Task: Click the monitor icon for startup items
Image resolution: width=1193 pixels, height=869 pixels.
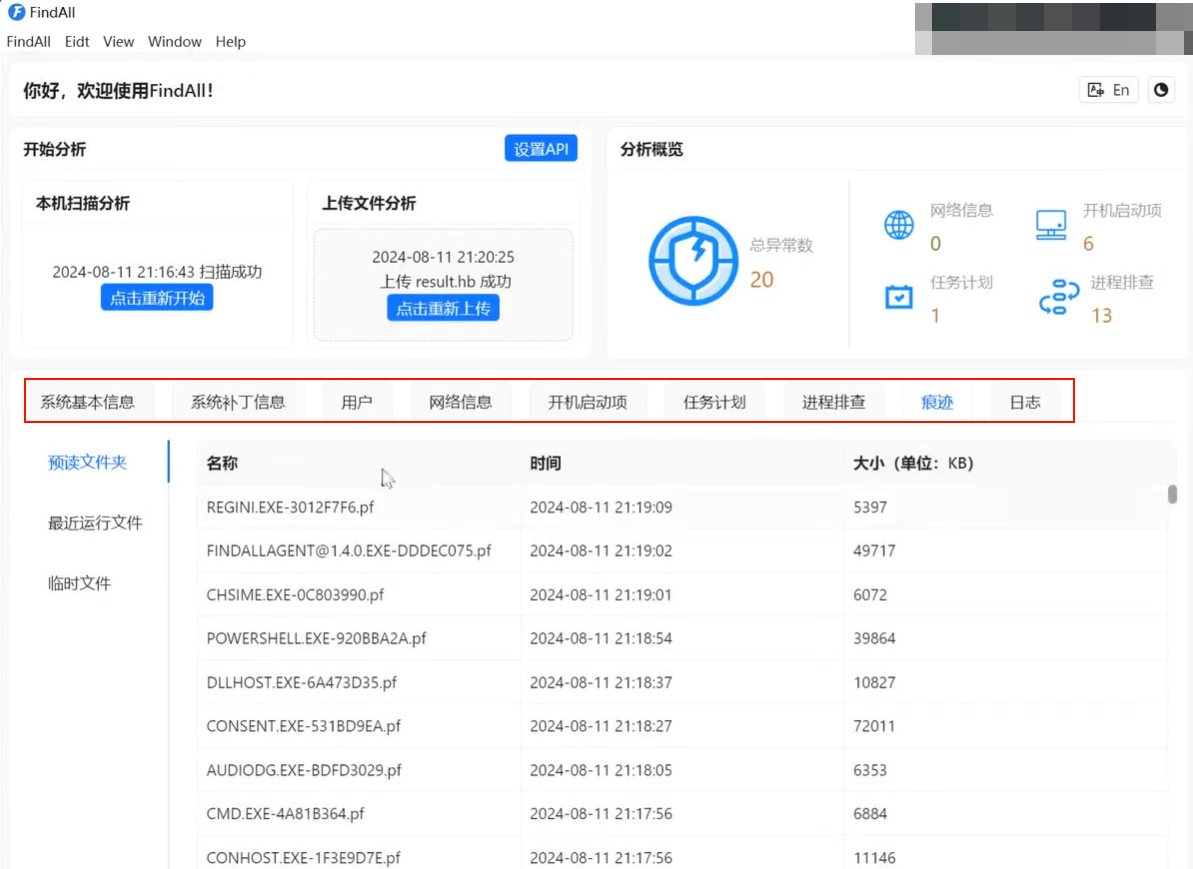Action: [1051, 225]
